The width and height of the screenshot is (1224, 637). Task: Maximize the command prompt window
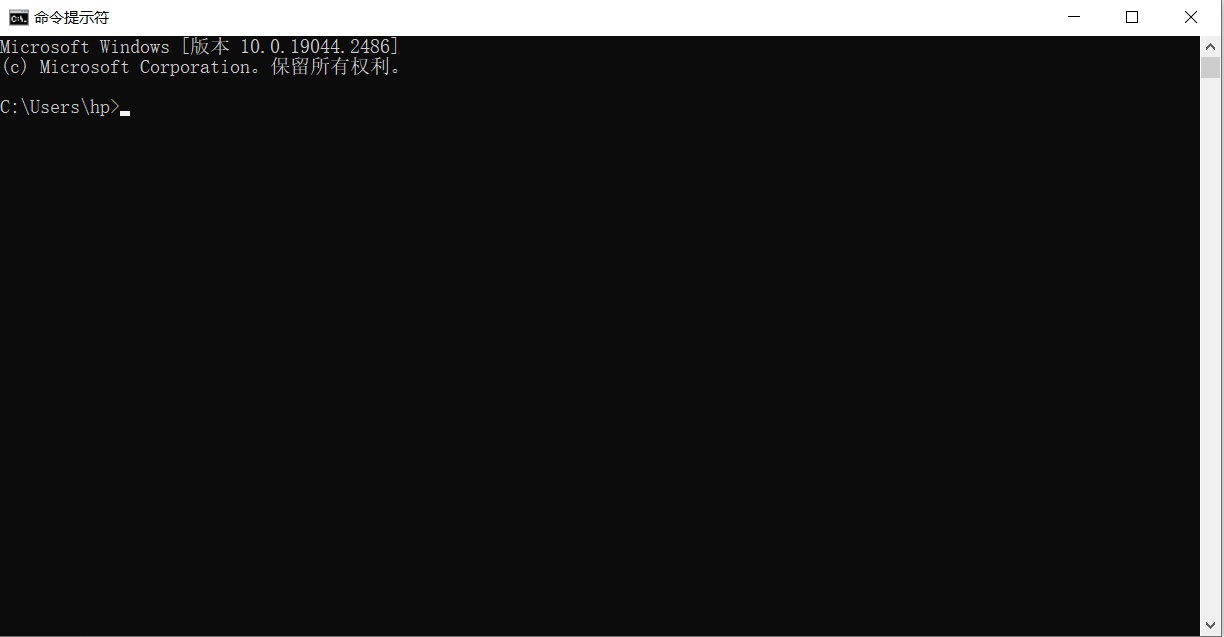[x=1132, y=17]
